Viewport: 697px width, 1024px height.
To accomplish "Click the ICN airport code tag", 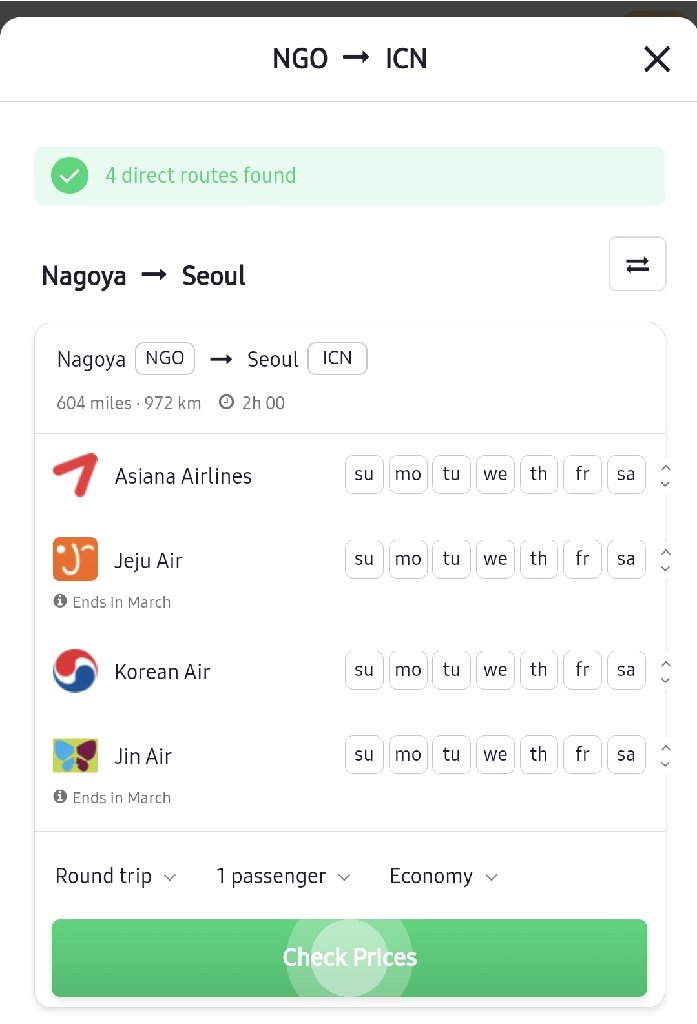I will click(x=337, y=358).
